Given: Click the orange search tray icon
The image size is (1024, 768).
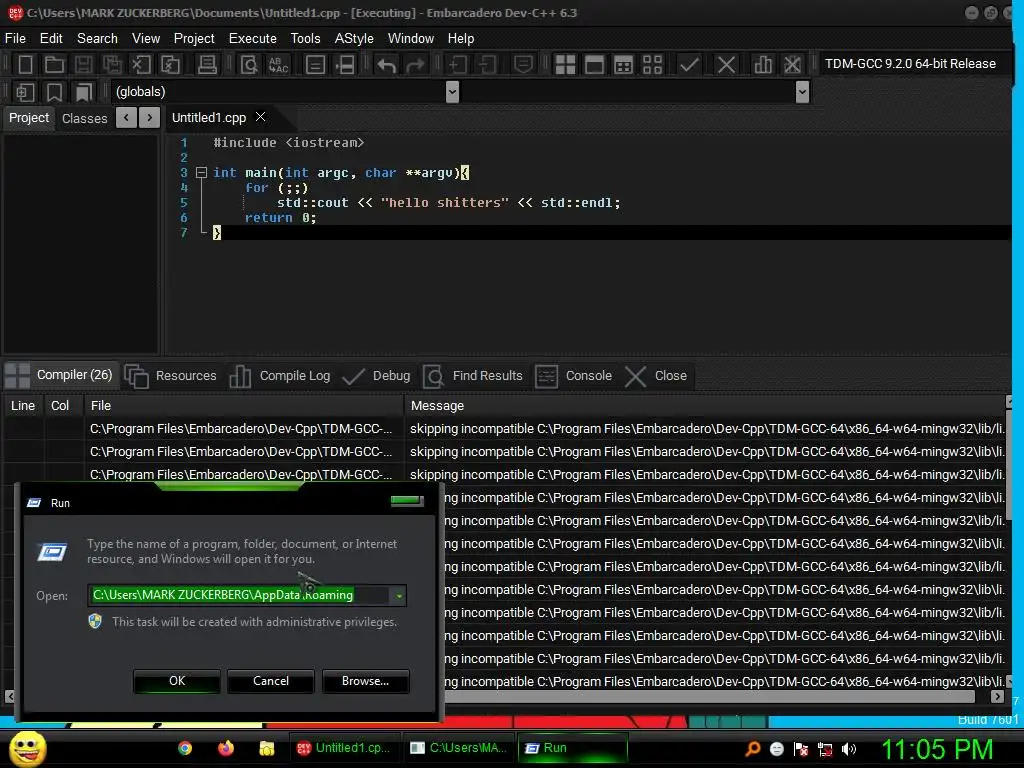Looking at the screenshot, I should [753, 749].
